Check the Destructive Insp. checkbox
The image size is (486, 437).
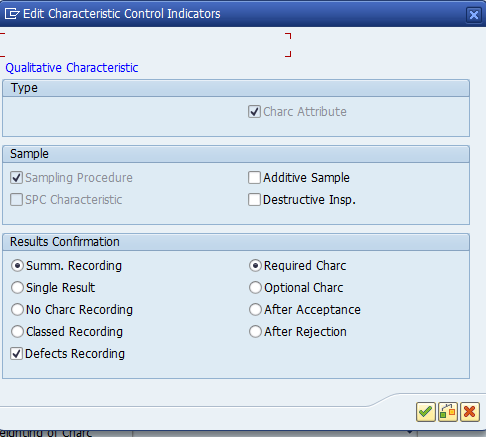coord(254,200)
